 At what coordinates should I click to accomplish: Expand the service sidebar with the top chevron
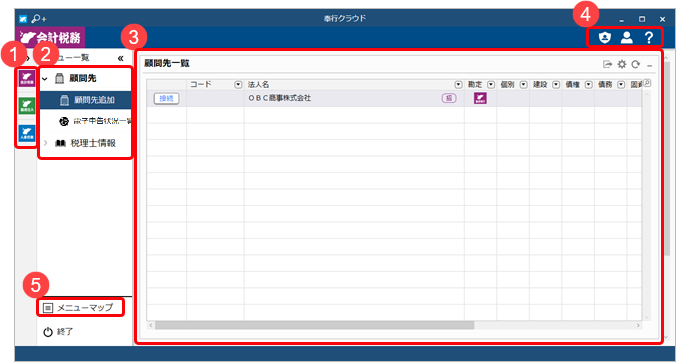(x=27, y=58)
